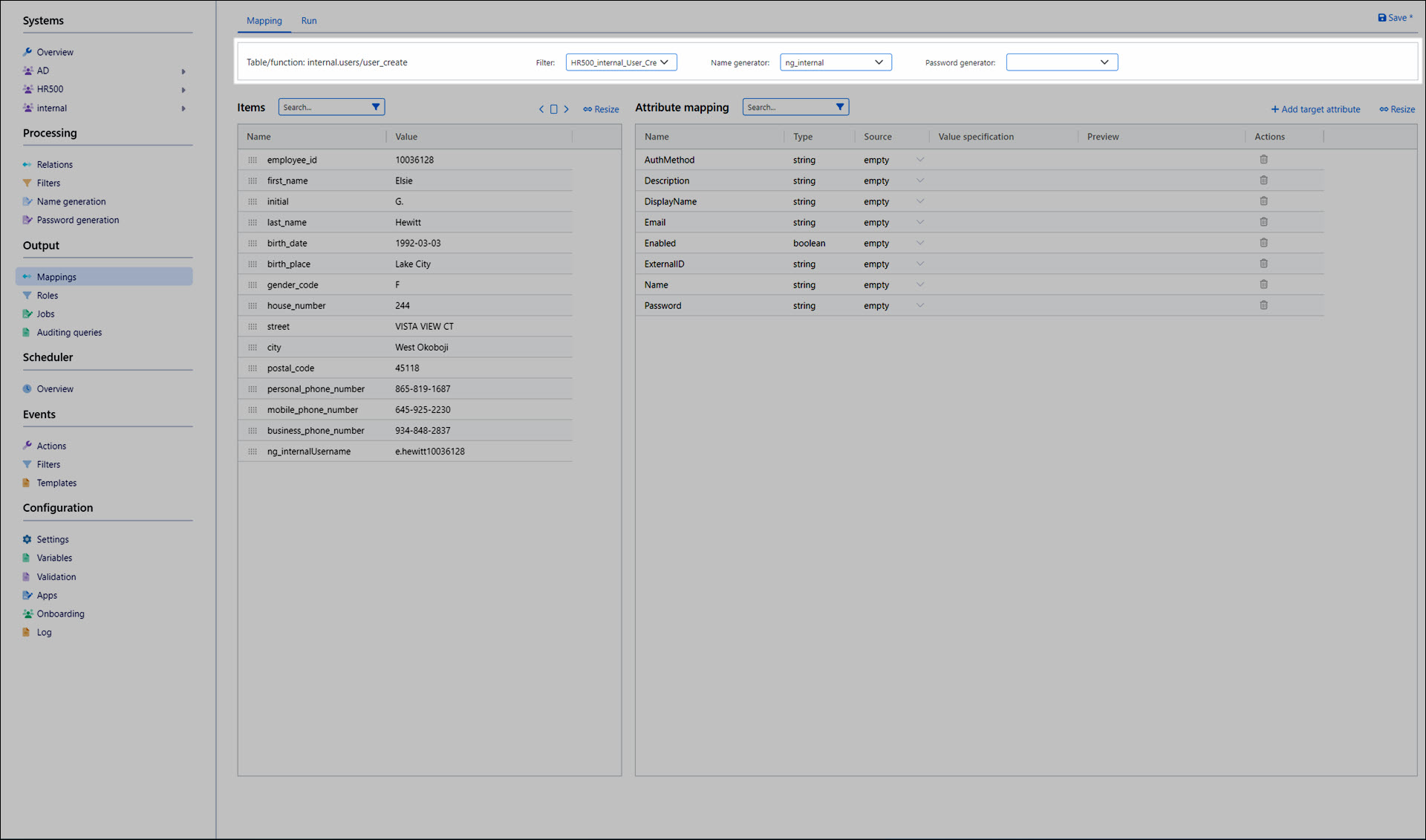The width and height of the screenshot is (1426, 840).
Task: Delete the AuthMethod attribute using trash icon
Action: coord(1263,160)
